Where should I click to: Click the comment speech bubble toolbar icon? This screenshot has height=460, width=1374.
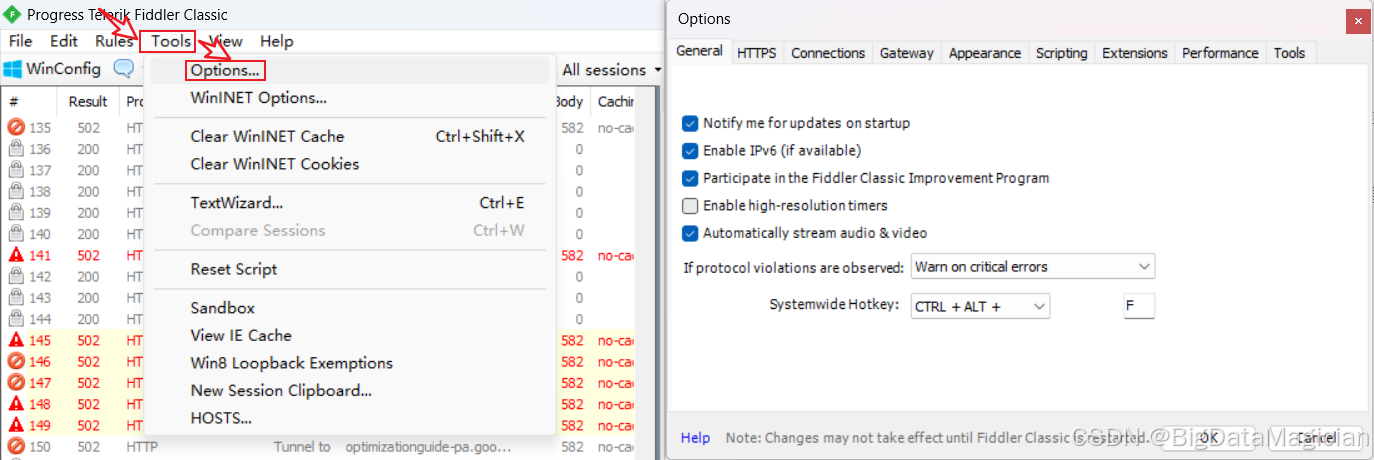click(124, 69)
